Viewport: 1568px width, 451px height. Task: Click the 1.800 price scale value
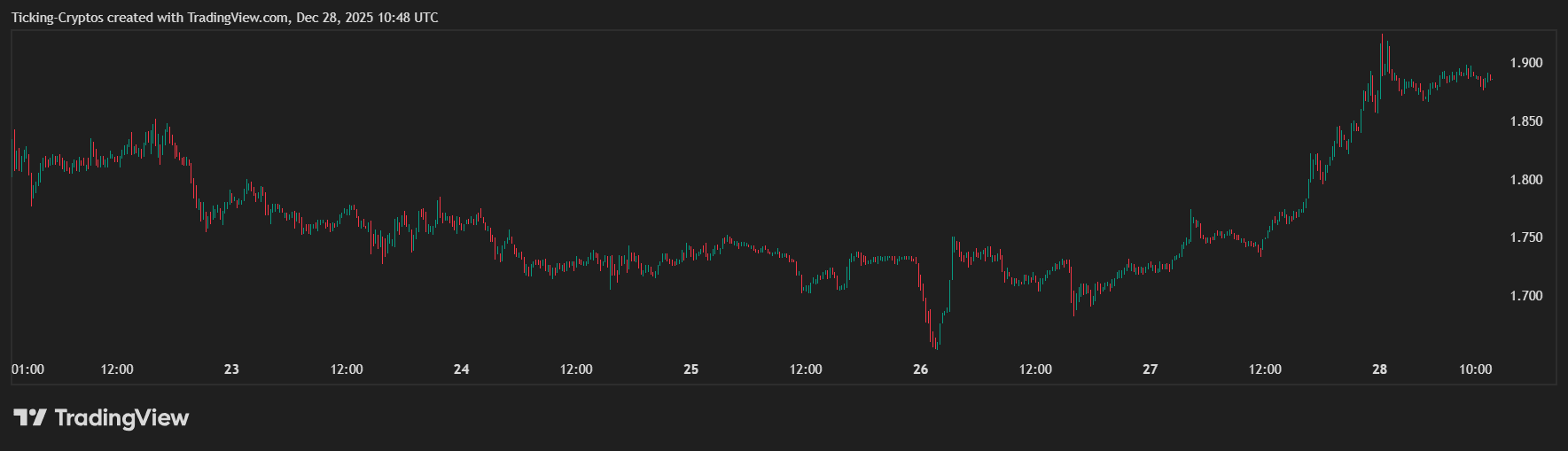point(1526,180)
